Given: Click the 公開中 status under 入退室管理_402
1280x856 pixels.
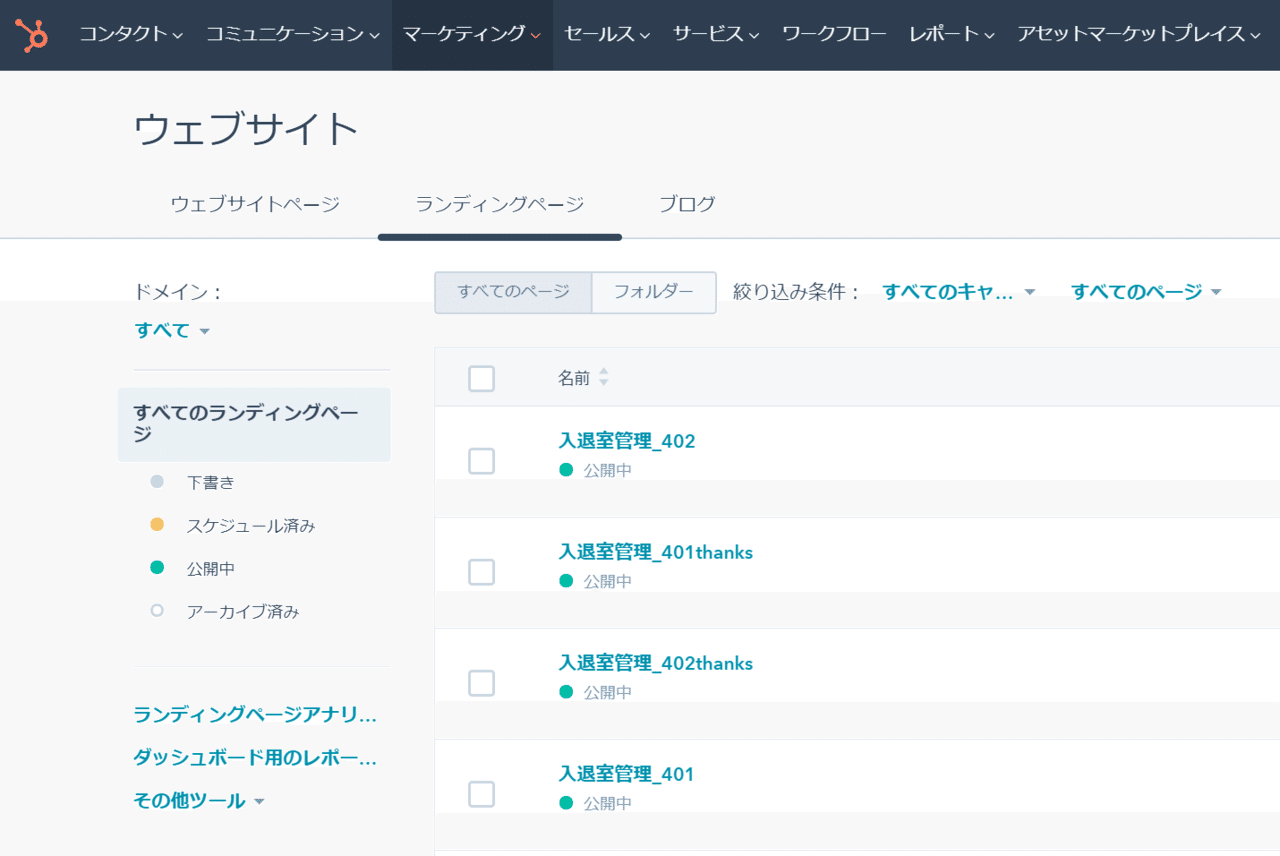Looking at the screenshot, I should [596, 470].
